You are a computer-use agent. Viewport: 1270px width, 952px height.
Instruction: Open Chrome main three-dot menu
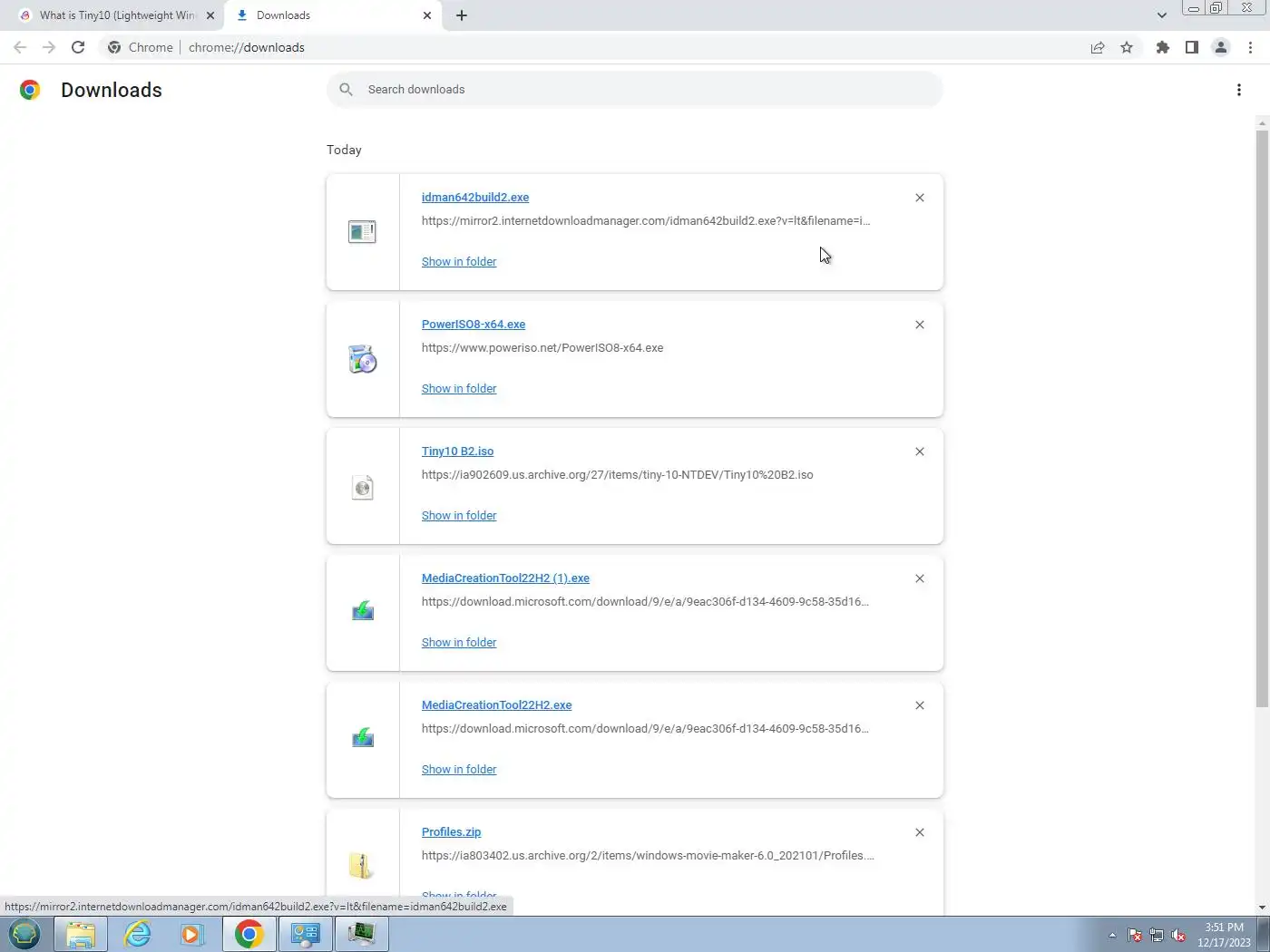[x=1250, y=47]
